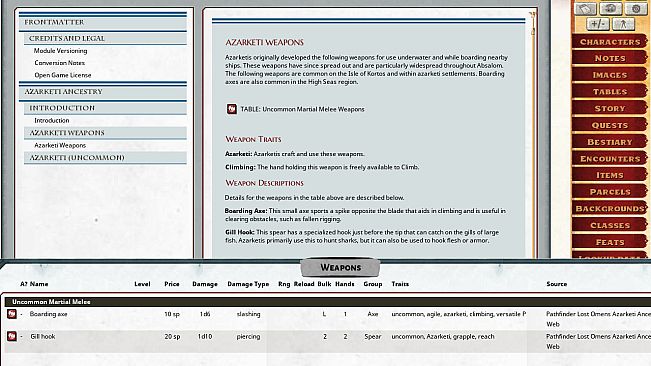Image resolution: width=651 pixels, height=366 pixels.
Task: Open the Characters sidebar button
Action: pyautogui.click(x=609, y=42)
